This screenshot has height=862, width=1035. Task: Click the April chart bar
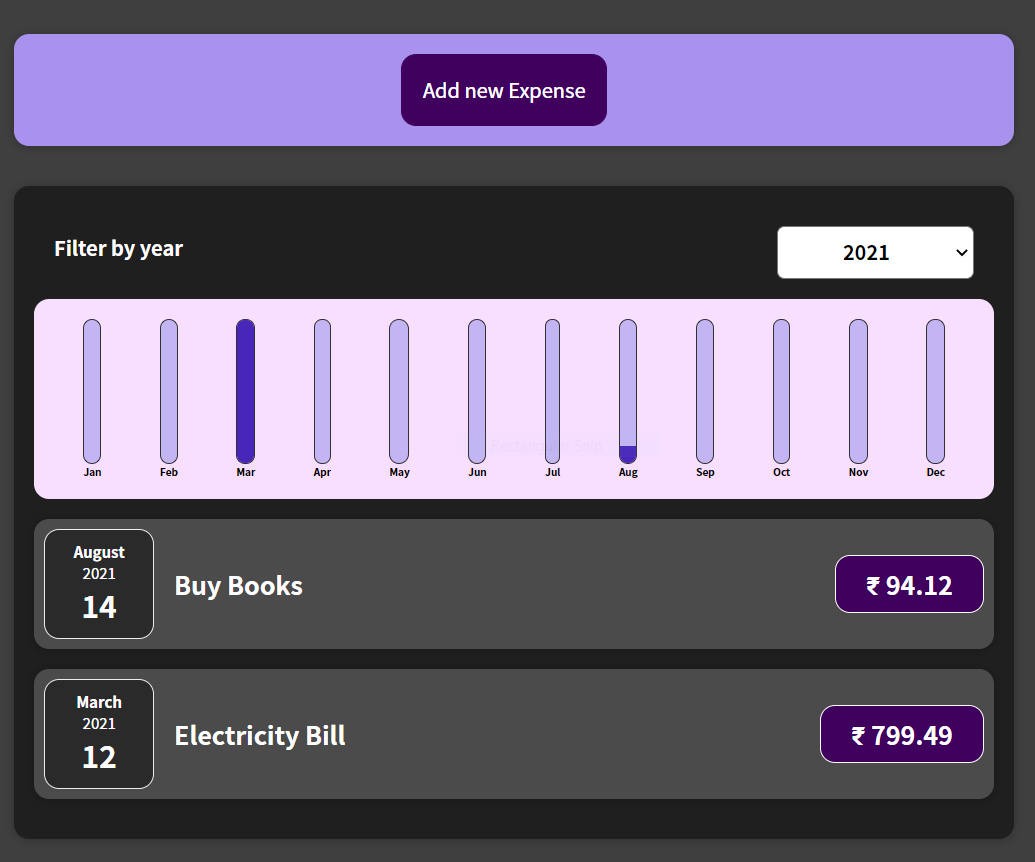[322, 391]
